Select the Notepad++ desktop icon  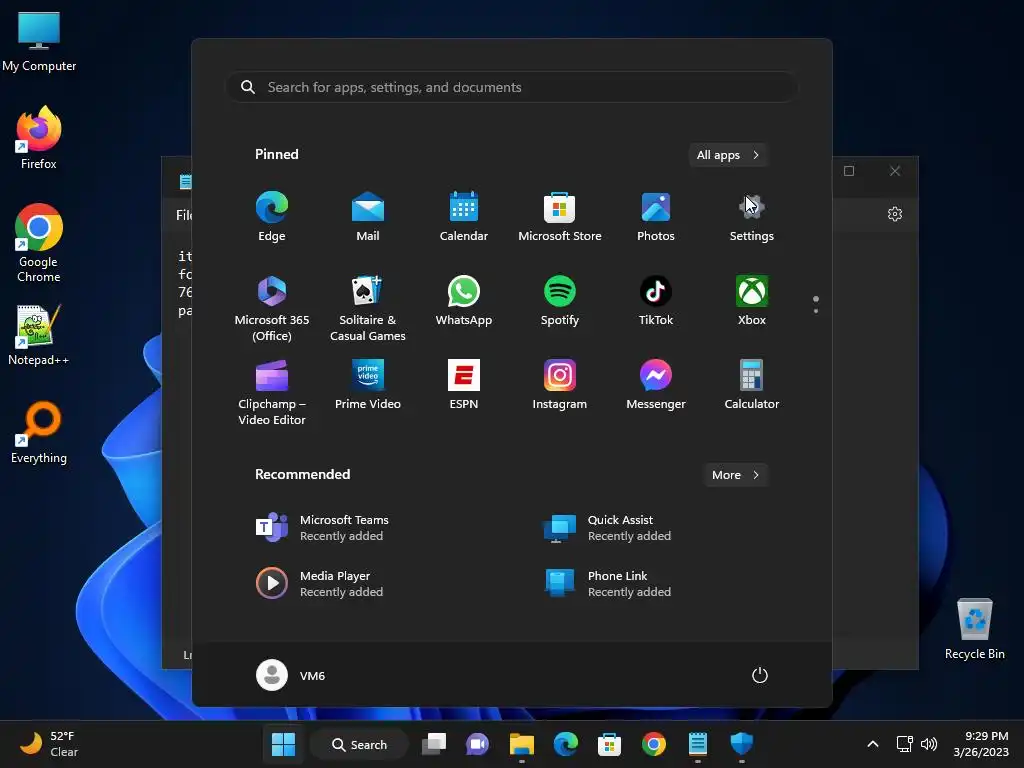tap(39, 334)
